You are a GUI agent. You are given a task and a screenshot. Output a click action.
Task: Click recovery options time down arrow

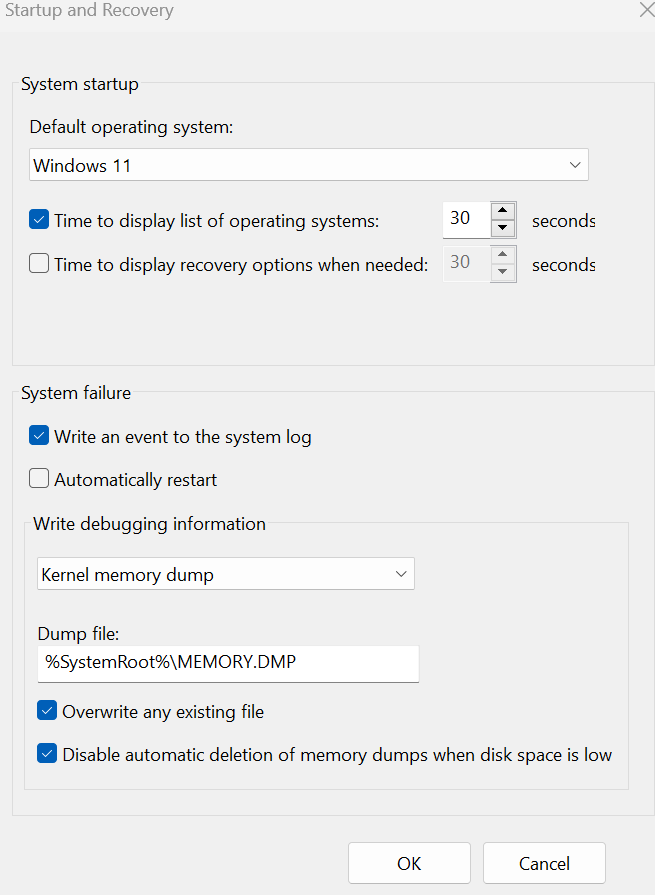503,272
